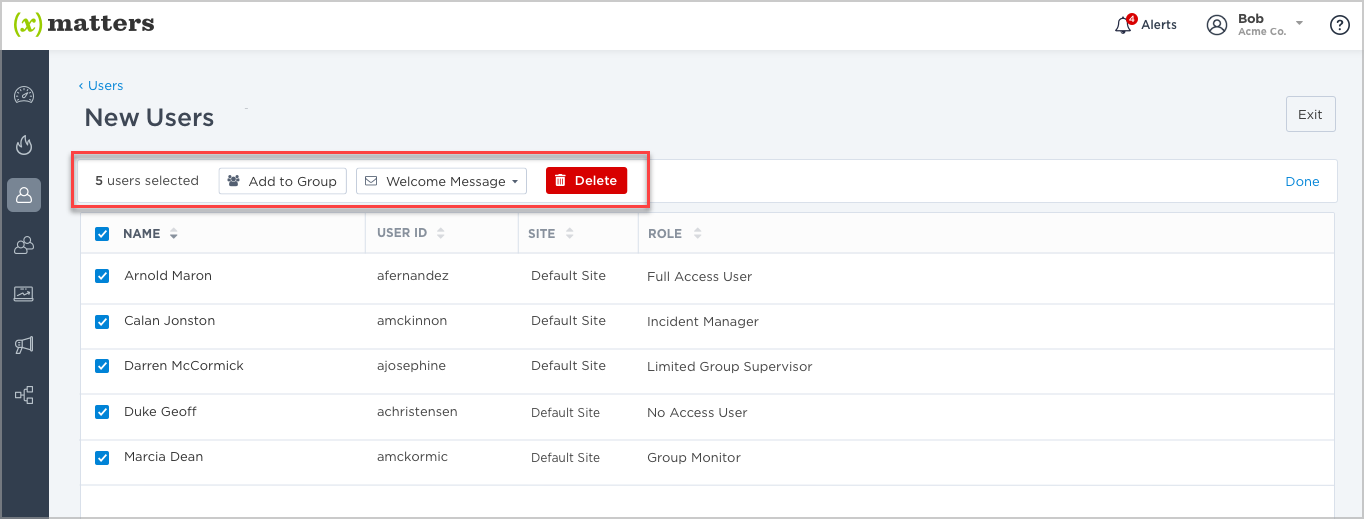1364x519 pixels.
Task: Click the No Access User role
Action: pyautogui.click(x=697, y=412)
